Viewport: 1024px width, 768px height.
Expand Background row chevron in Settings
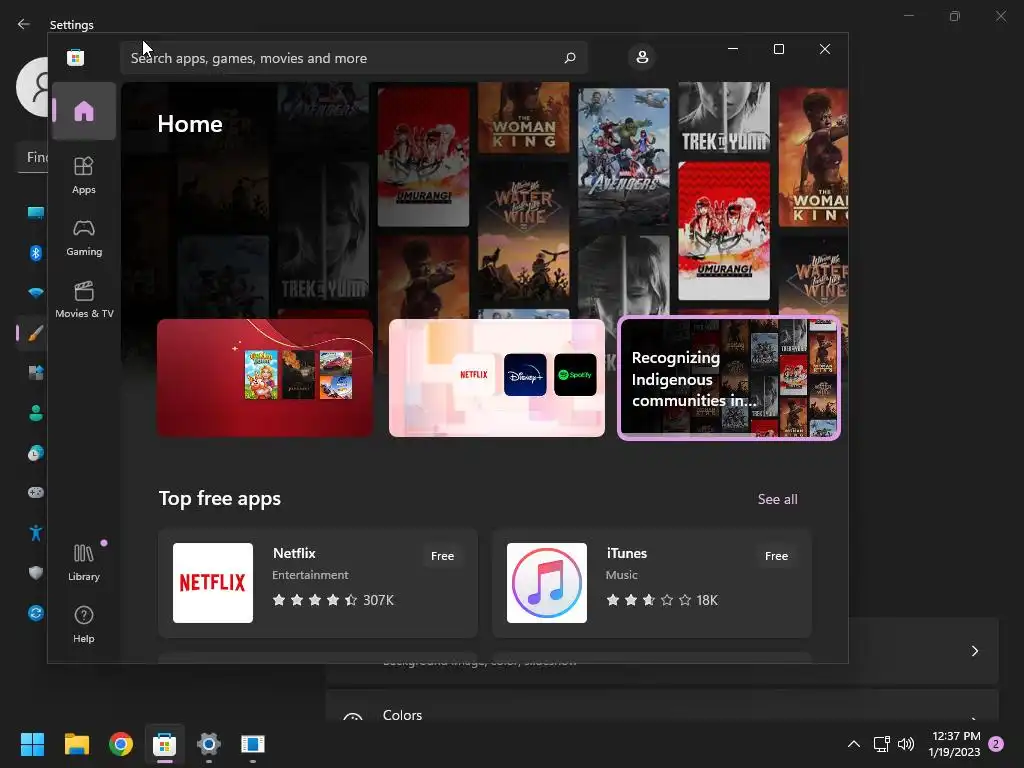[974, 651]
